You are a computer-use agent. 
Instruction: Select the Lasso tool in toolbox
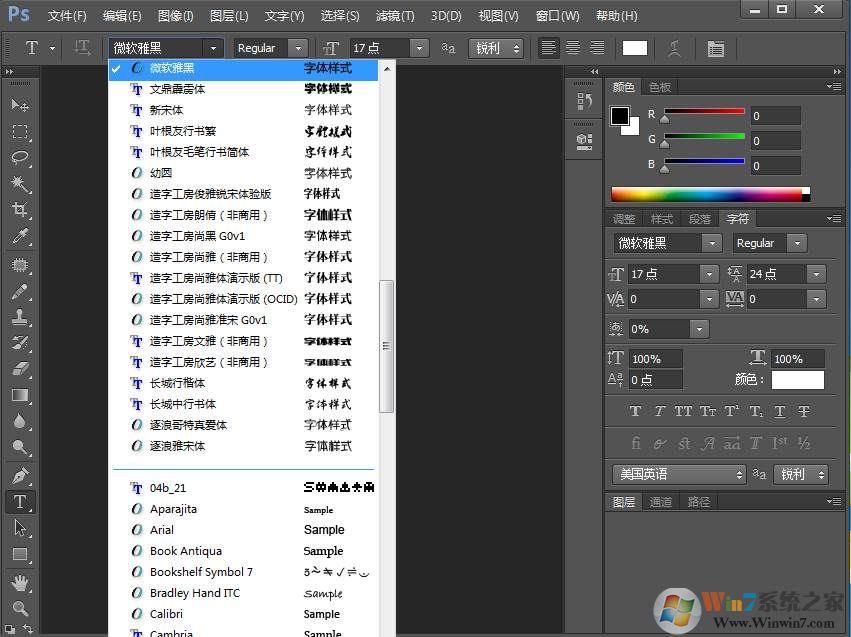[20, 158]
